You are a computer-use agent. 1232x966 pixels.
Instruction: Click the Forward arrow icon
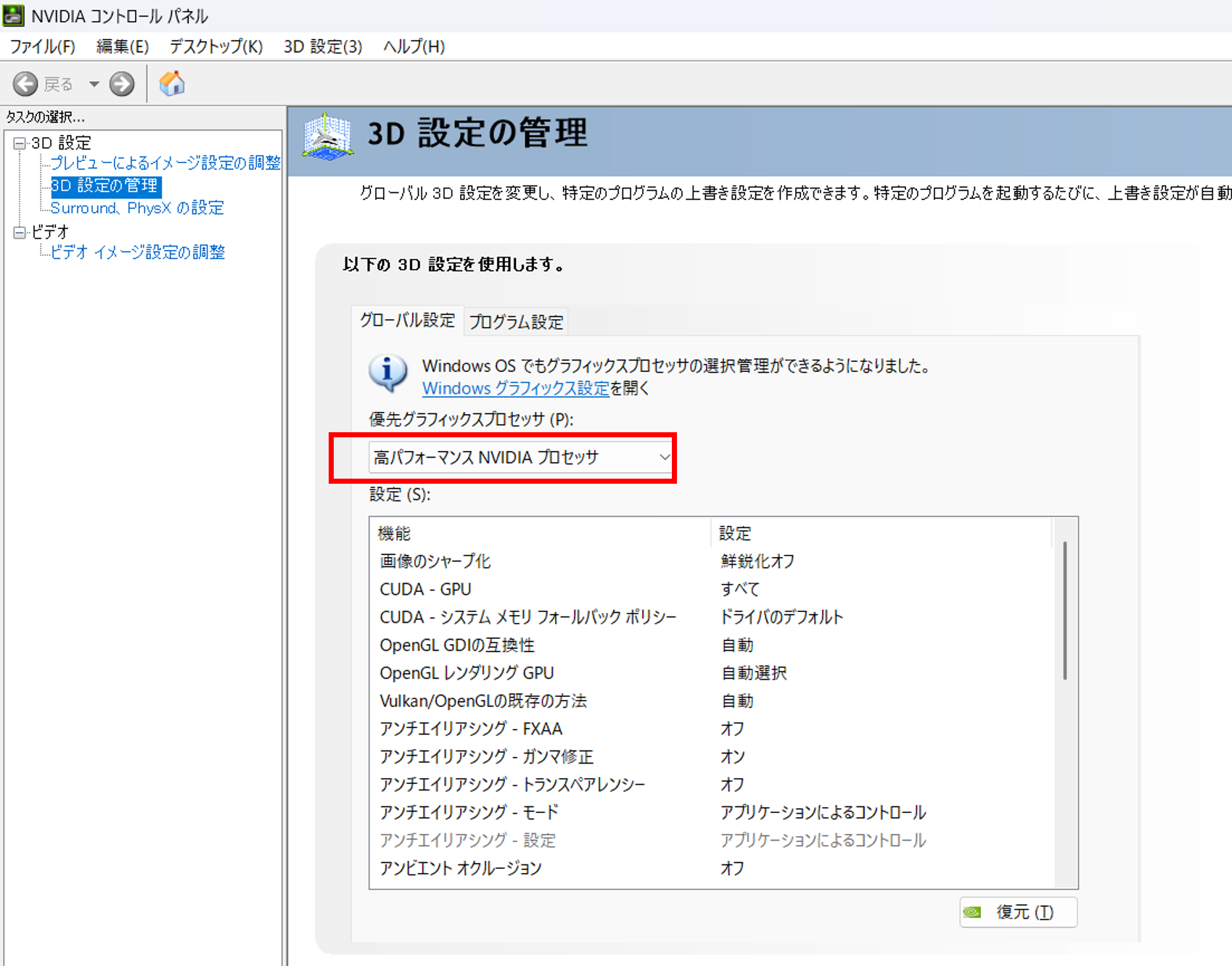tap(122, 84)
